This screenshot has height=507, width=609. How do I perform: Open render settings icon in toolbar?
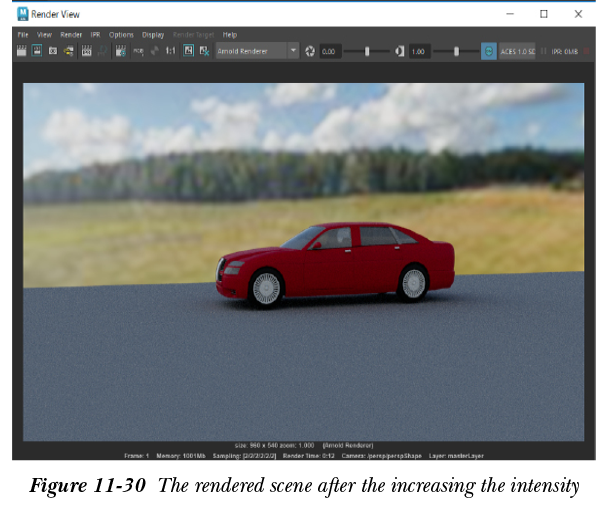coord(120,51)
